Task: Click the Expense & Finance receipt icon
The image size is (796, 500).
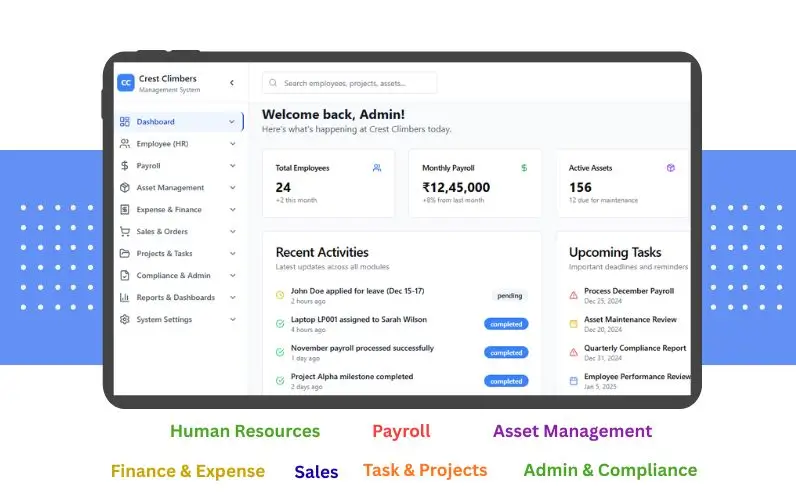Action: tap(124, 209)
